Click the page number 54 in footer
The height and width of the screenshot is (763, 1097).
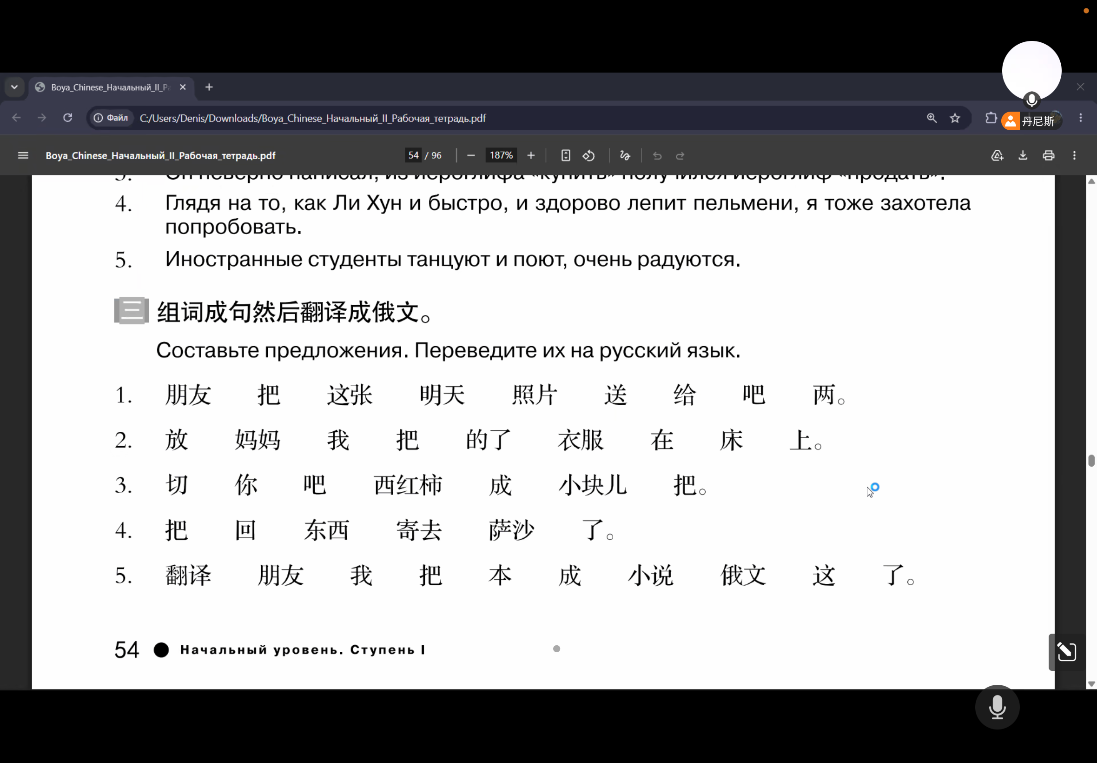[x=127, y=650]
